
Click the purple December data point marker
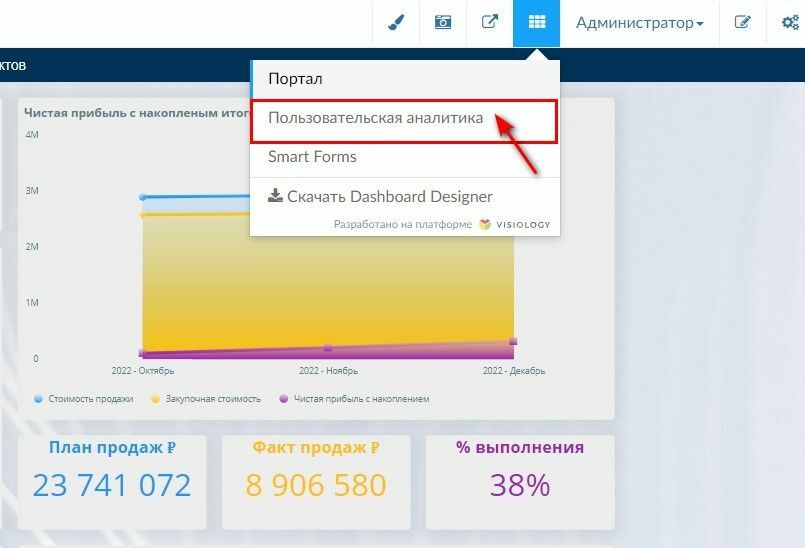[x=513, y=341]
